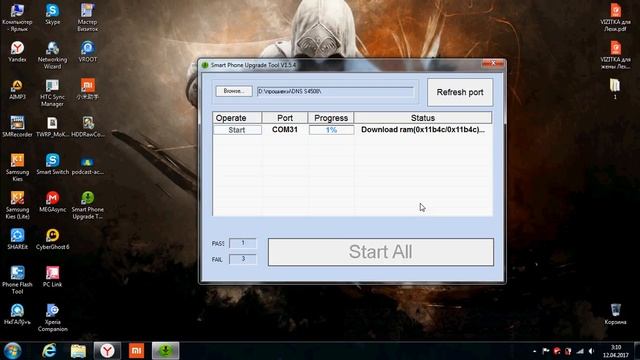
Task: Click the Start All button
Action: [380, 252]
